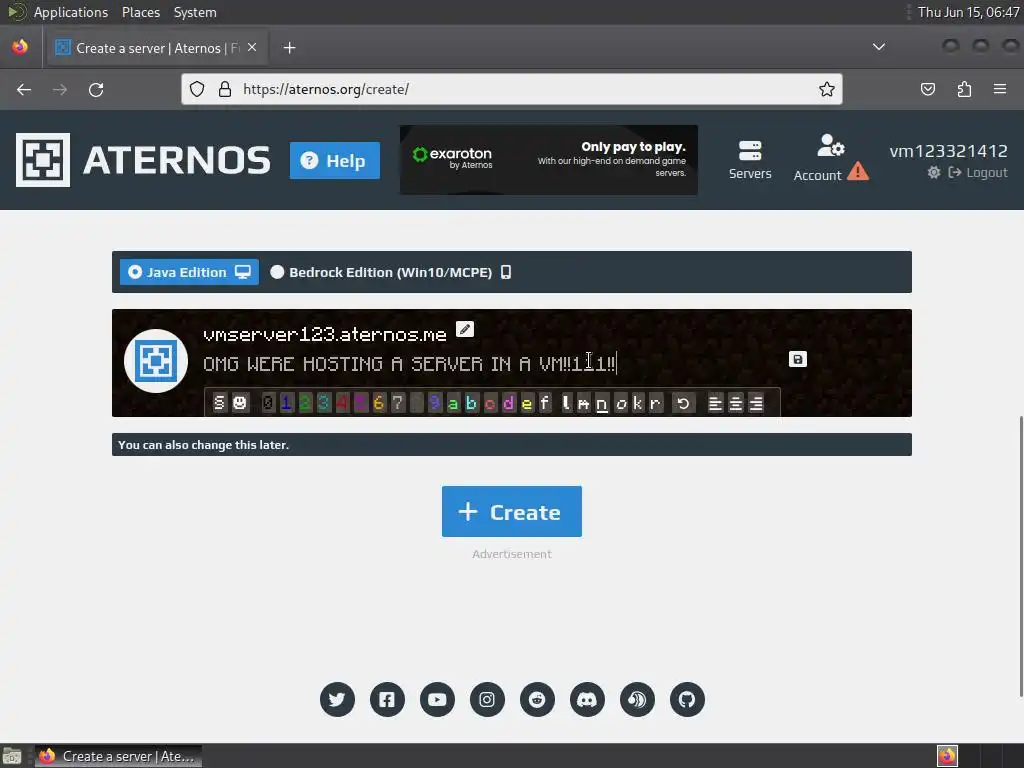Apply italic formatting with the 'o' button
Viewport: 1024px width, 768px height.
click(620, 403)
